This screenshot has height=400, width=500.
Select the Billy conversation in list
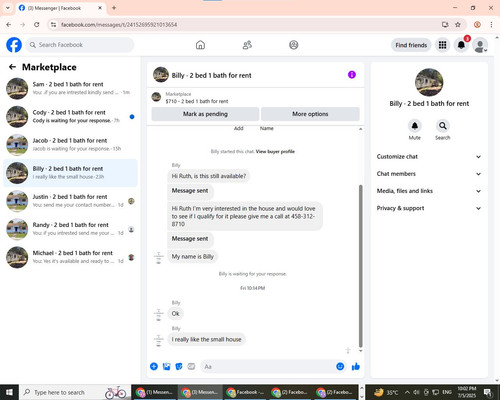(70, 173)
